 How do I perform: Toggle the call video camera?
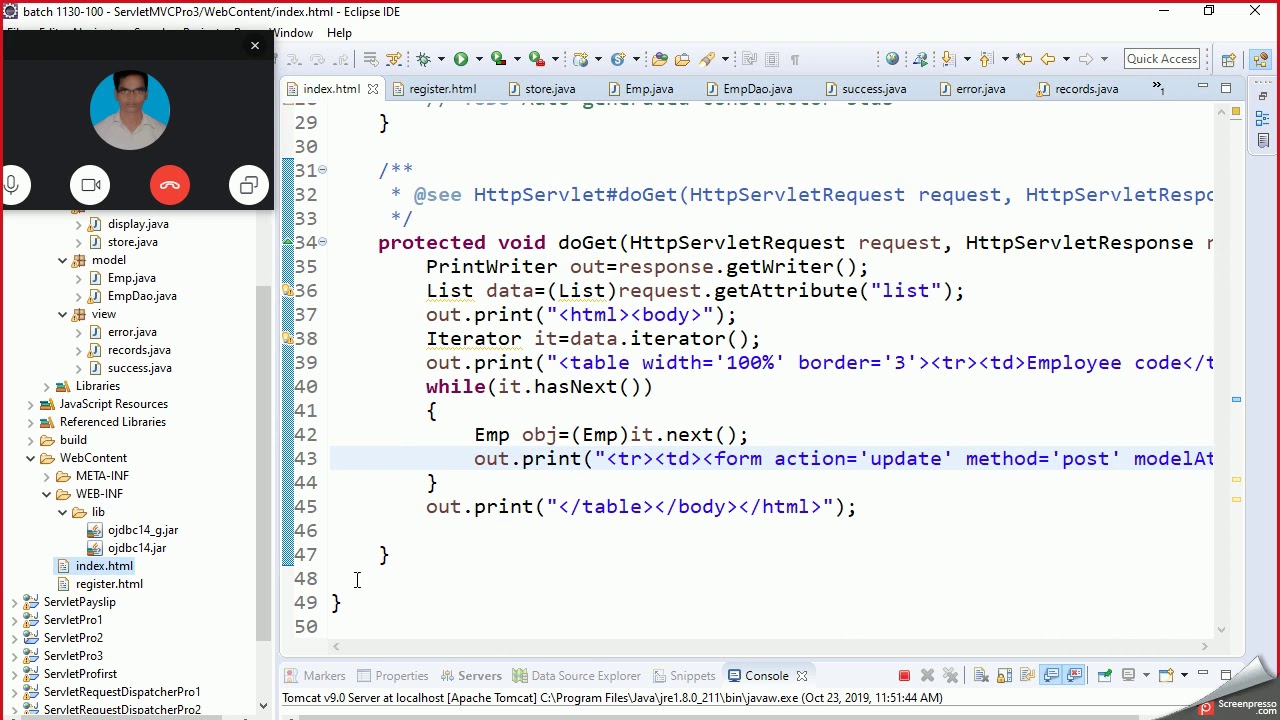(x=90, y=185)
